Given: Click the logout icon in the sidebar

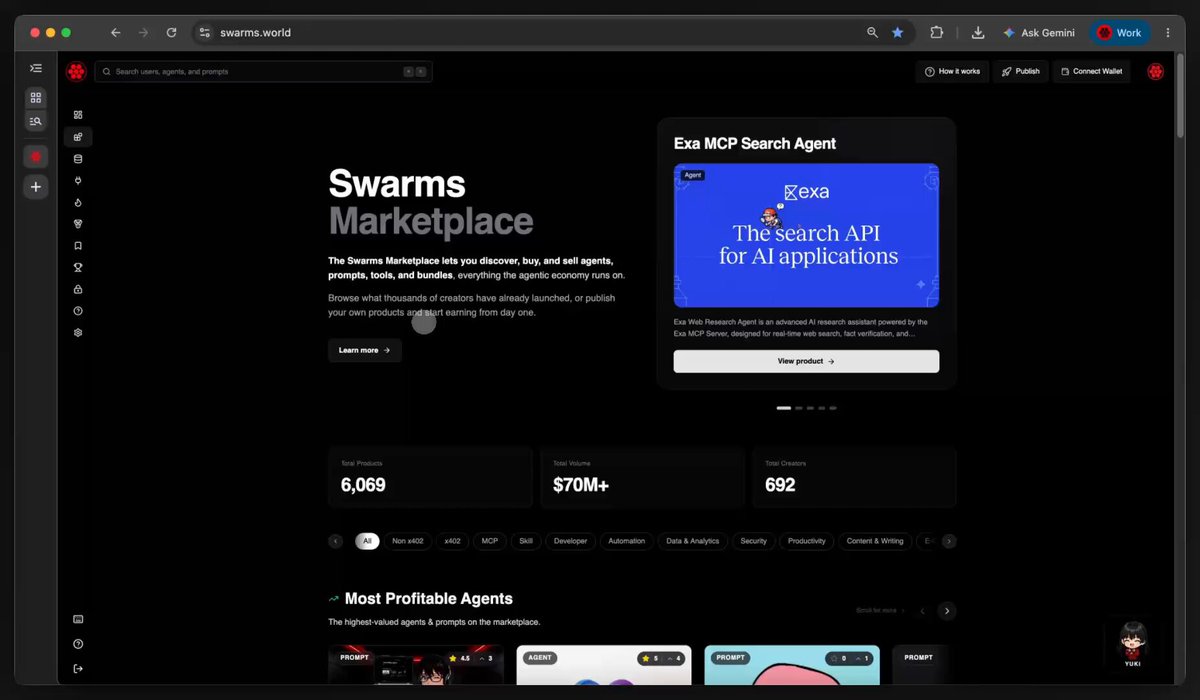Looking at the screenshot, I should (x=78, y=669).
